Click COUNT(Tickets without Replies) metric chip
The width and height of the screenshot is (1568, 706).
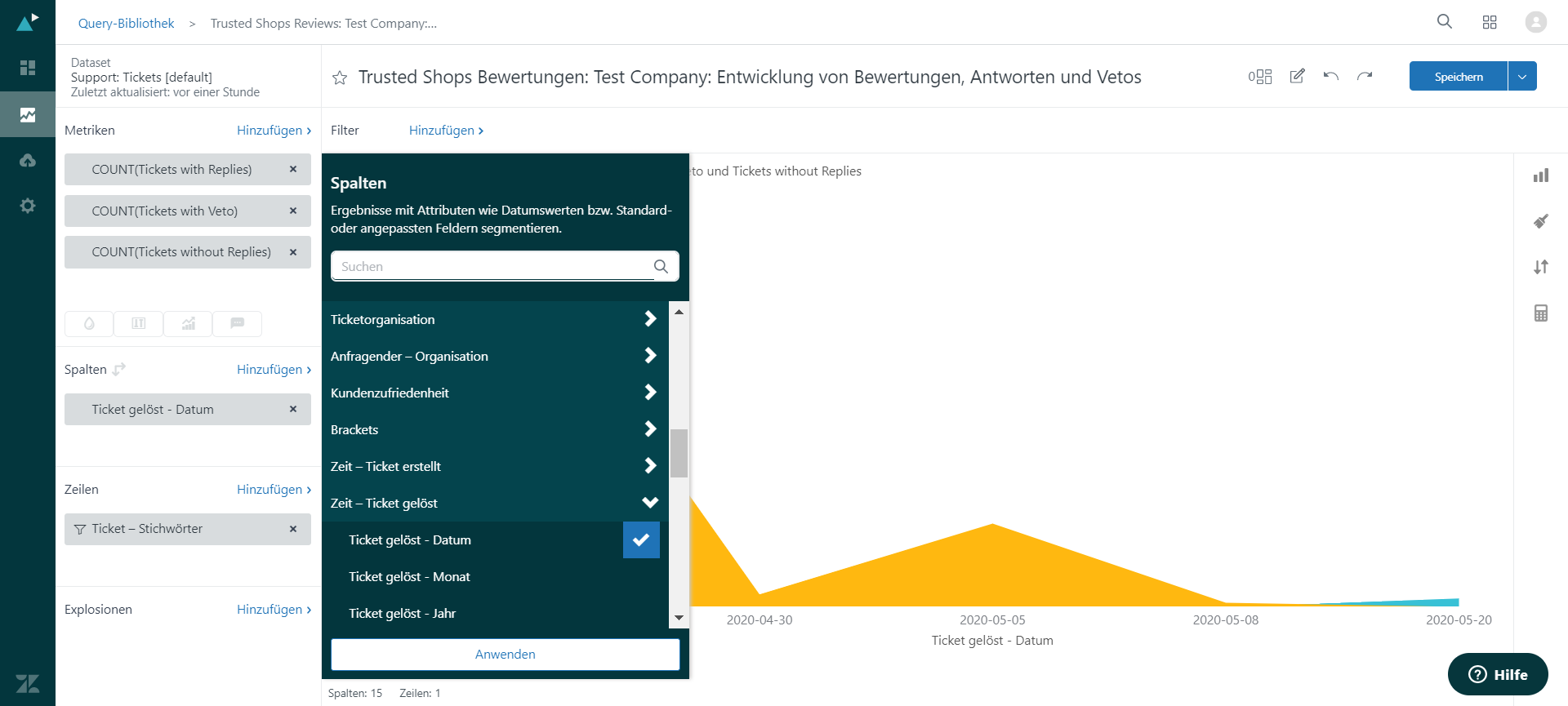click(x=187, y=252)
